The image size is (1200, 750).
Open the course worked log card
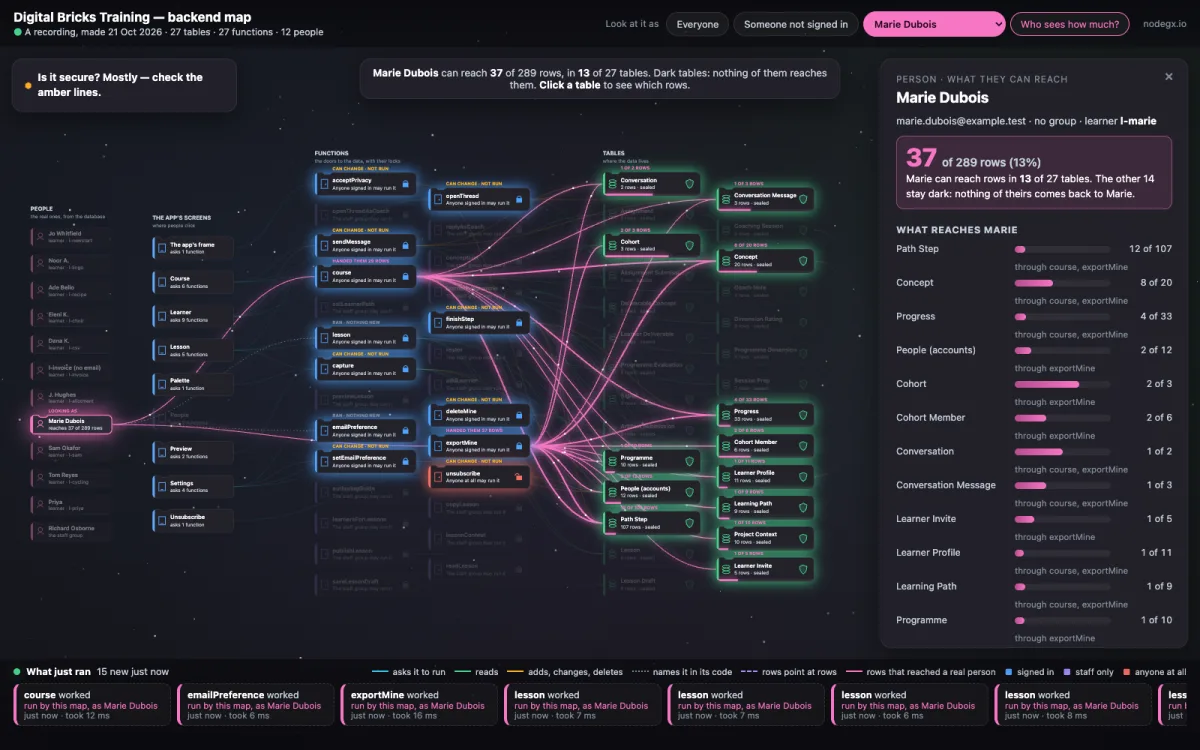click(x=91, y=705)
